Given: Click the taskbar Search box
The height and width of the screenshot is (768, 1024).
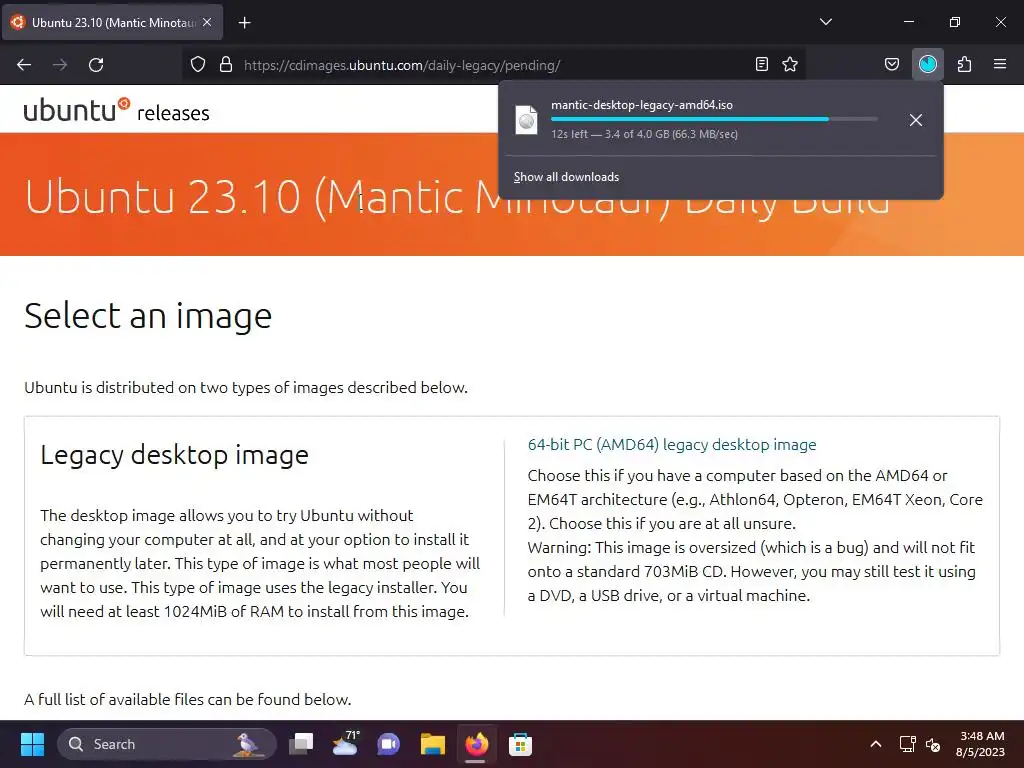Looking at the screenshot, I should 167,744.
